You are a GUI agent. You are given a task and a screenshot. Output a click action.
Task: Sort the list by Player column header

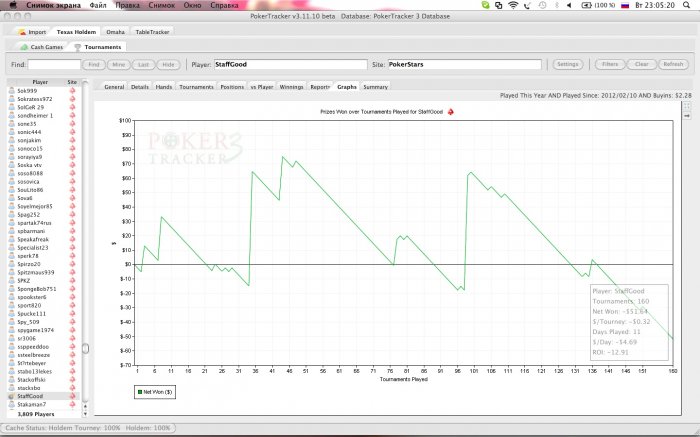pos(40,82)
